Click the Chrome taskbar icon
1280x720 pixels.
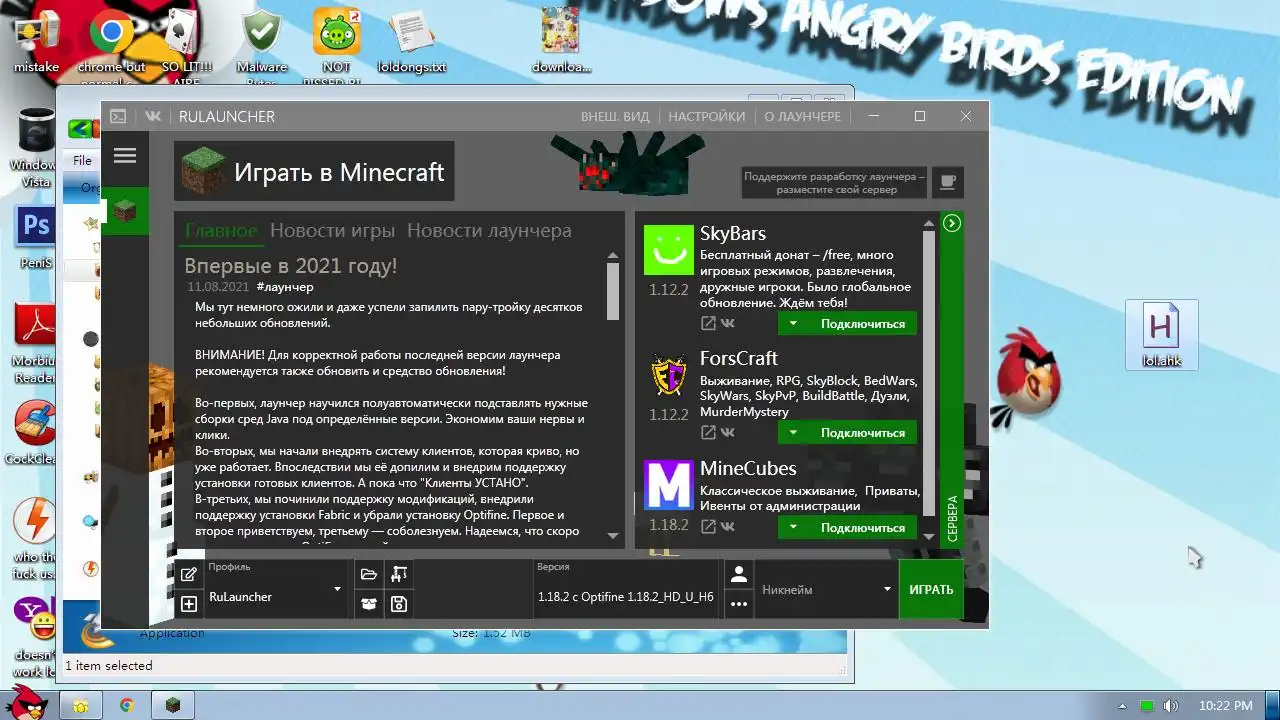click(x=127, y=705)
